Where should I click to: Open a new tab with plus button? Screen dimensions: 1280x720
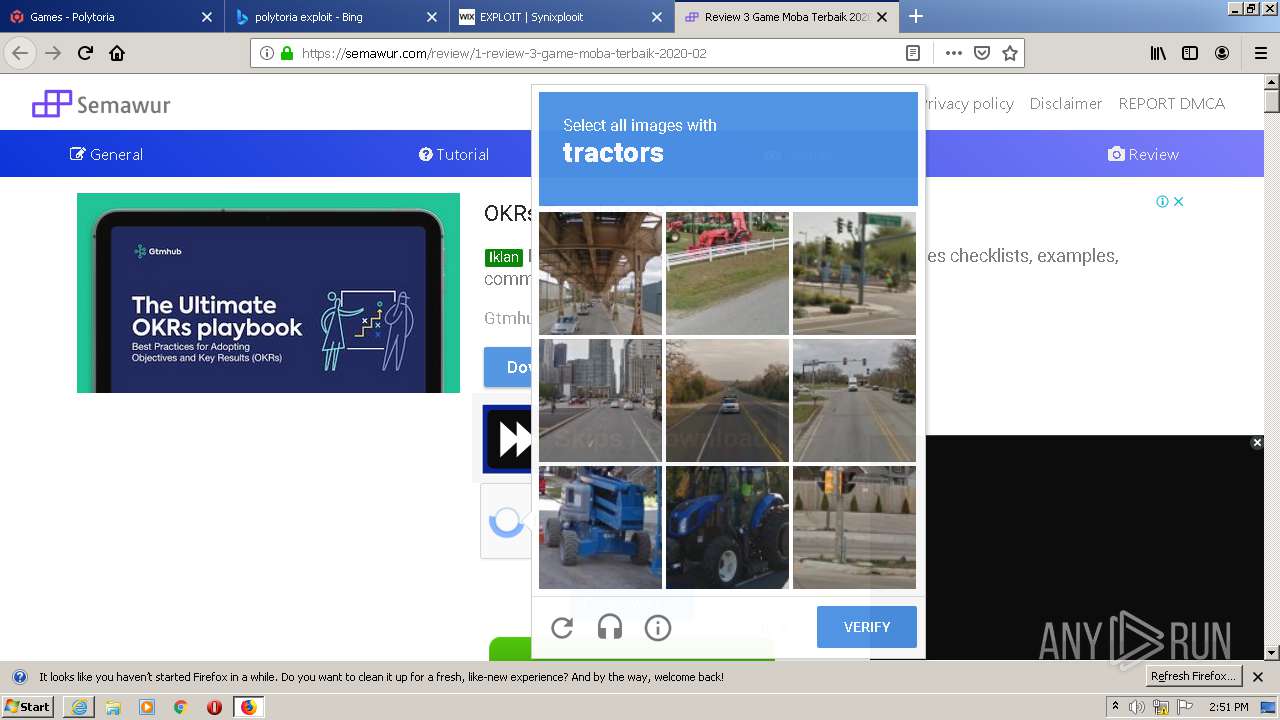(915, 16)
